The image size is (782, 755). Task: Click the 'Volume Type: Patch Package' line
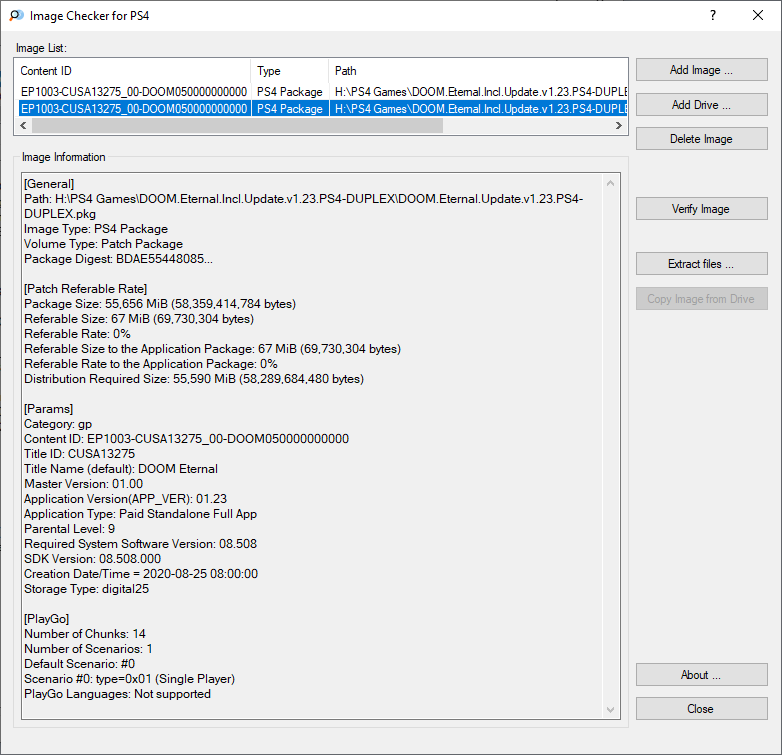tap(103, 244)
